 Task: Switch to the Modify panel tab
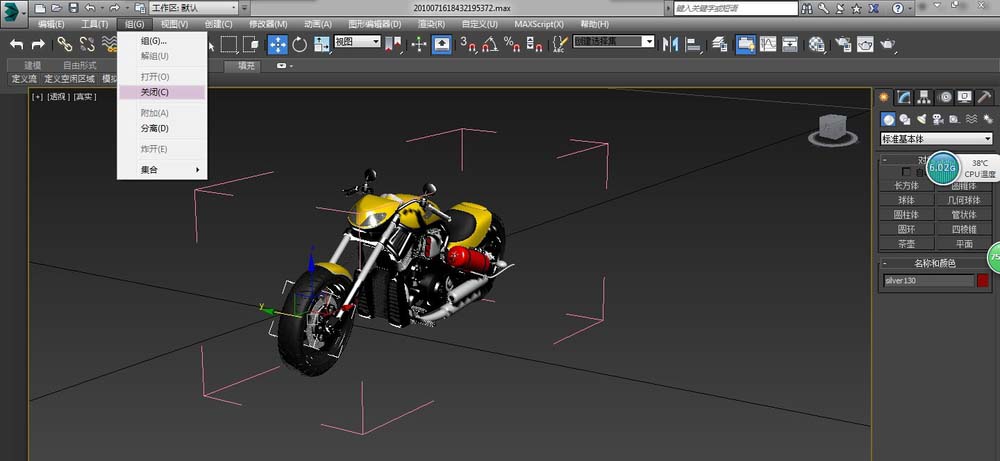click(904, 97)
